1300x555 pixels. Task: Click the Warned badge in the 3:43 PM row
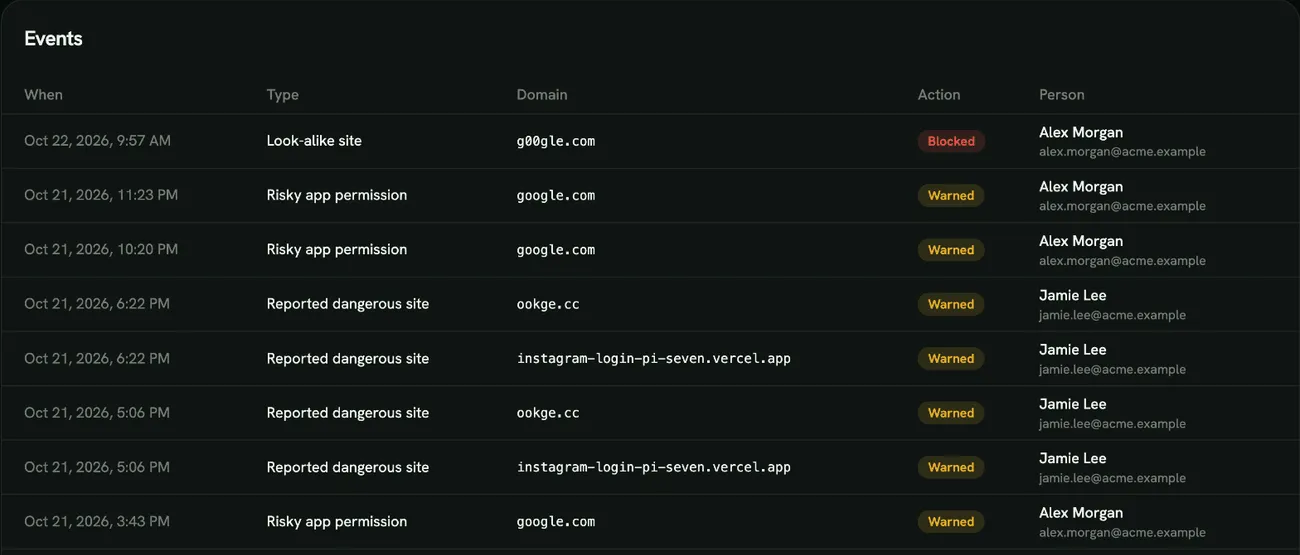tap(951, 522)
